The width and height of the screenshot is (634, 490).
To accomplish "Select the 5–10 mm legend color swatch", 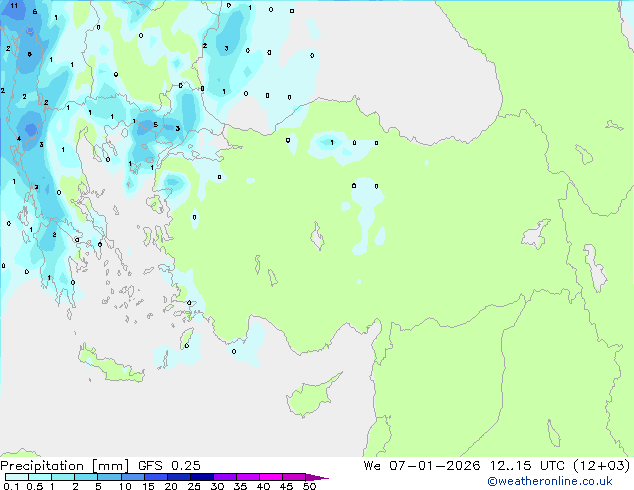I will tap(109, 477).
